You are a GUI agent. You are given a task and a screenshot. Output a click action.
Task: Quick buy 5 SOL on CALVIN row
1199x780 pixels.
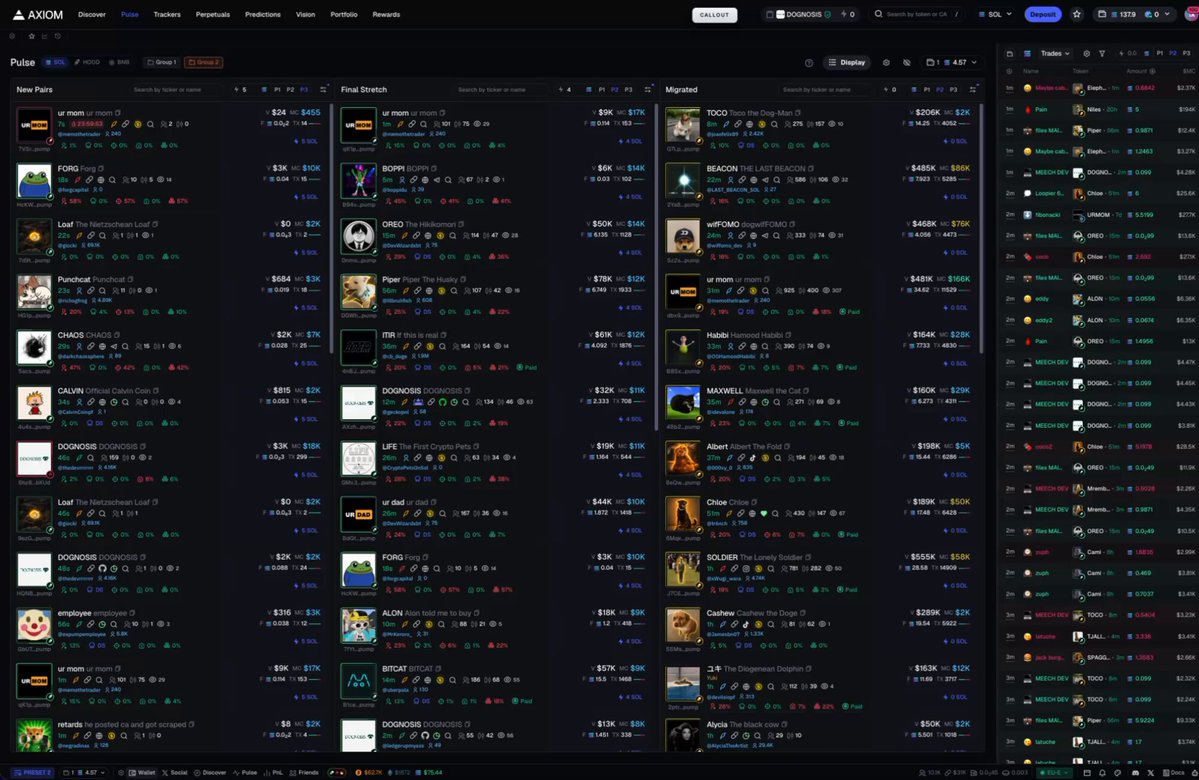(x=307, y=419)
